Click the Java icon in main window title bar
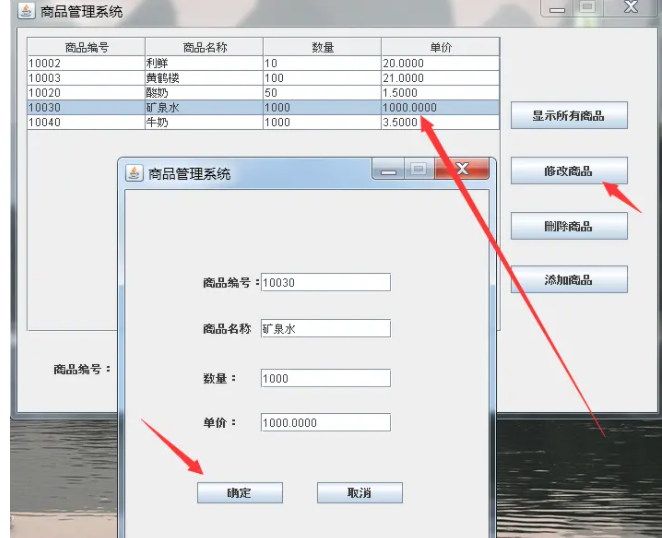 pyautogui.click(x=26, y=11)
